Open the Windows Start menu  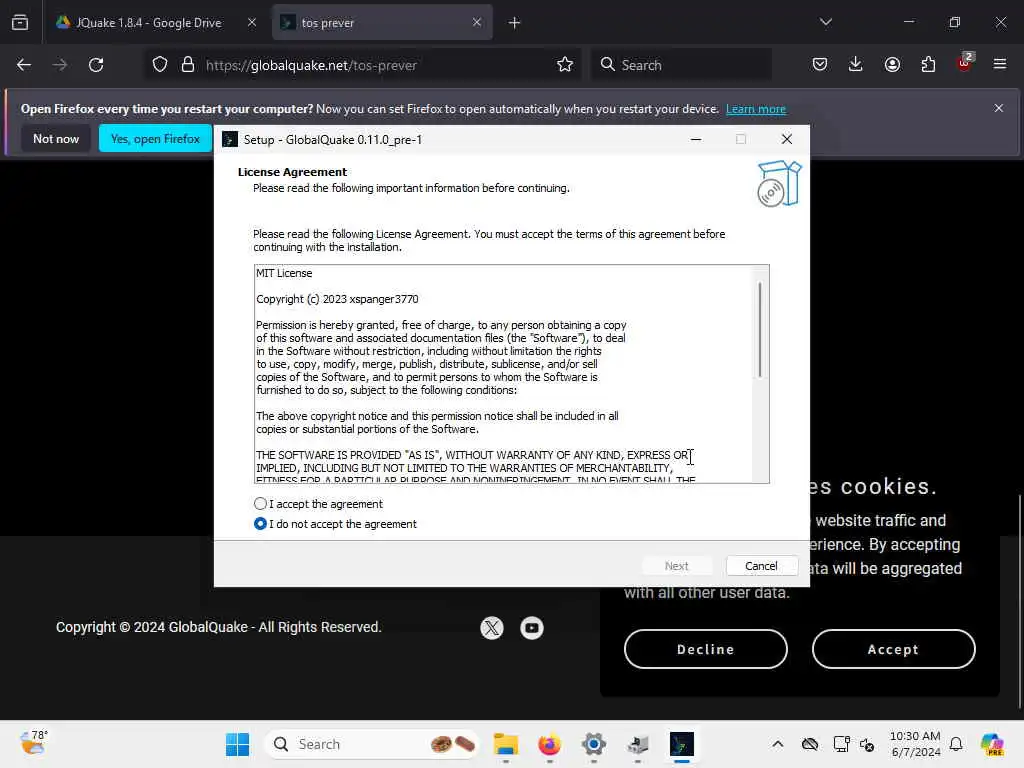coord(237,744)
